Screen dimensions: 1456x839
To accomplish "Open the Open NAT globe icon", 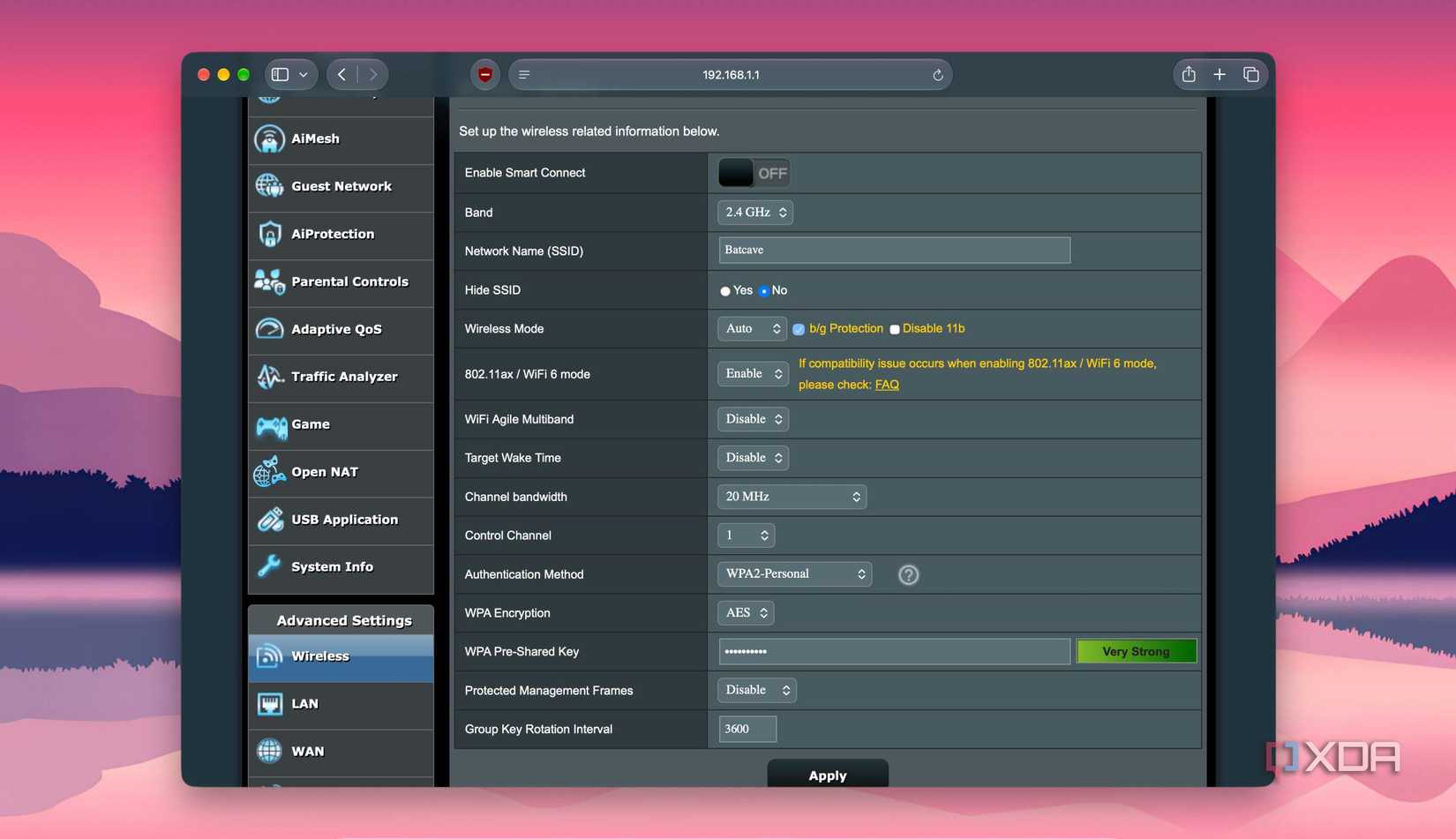I will [x=269, y=472].
